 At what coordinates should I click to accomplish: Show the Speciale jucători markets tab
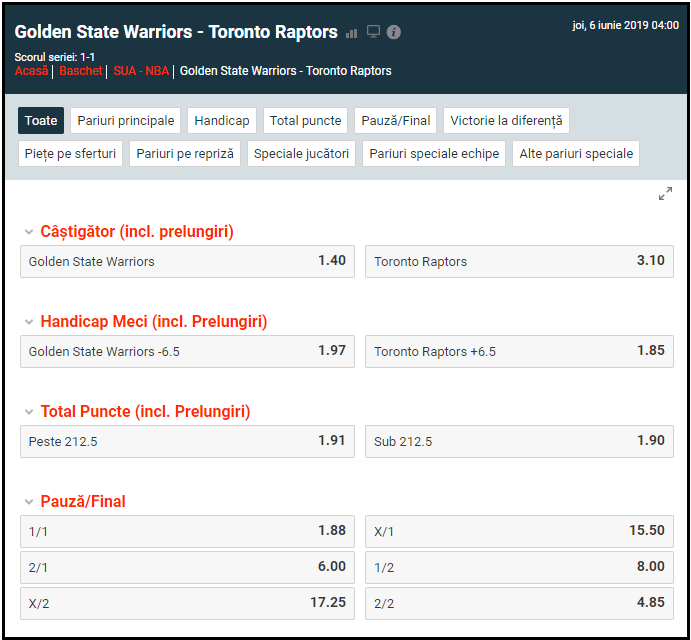(301, 154)
